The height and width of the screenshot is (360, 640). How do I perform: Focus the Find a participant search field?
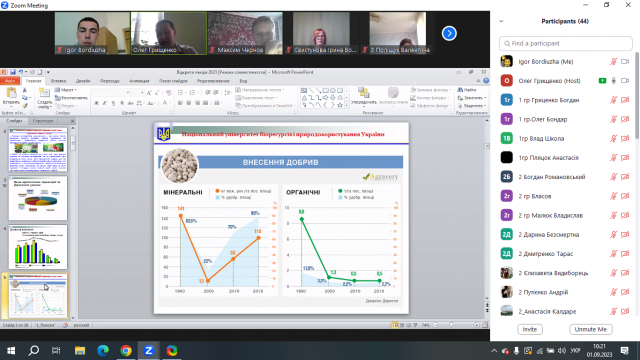click(566, 43)
